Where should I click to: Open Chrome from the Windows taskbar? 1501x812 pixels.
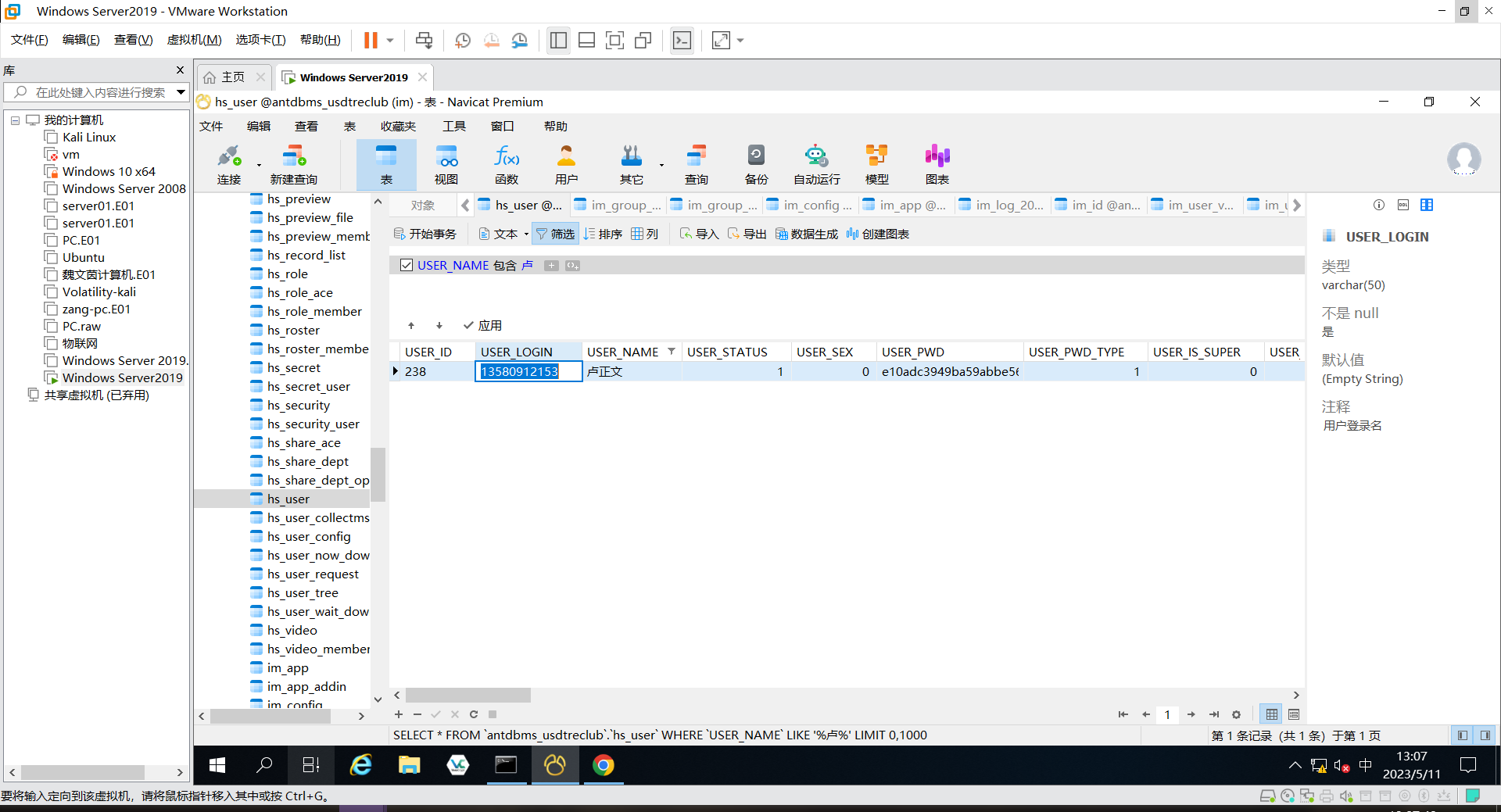tap(603, 765)
